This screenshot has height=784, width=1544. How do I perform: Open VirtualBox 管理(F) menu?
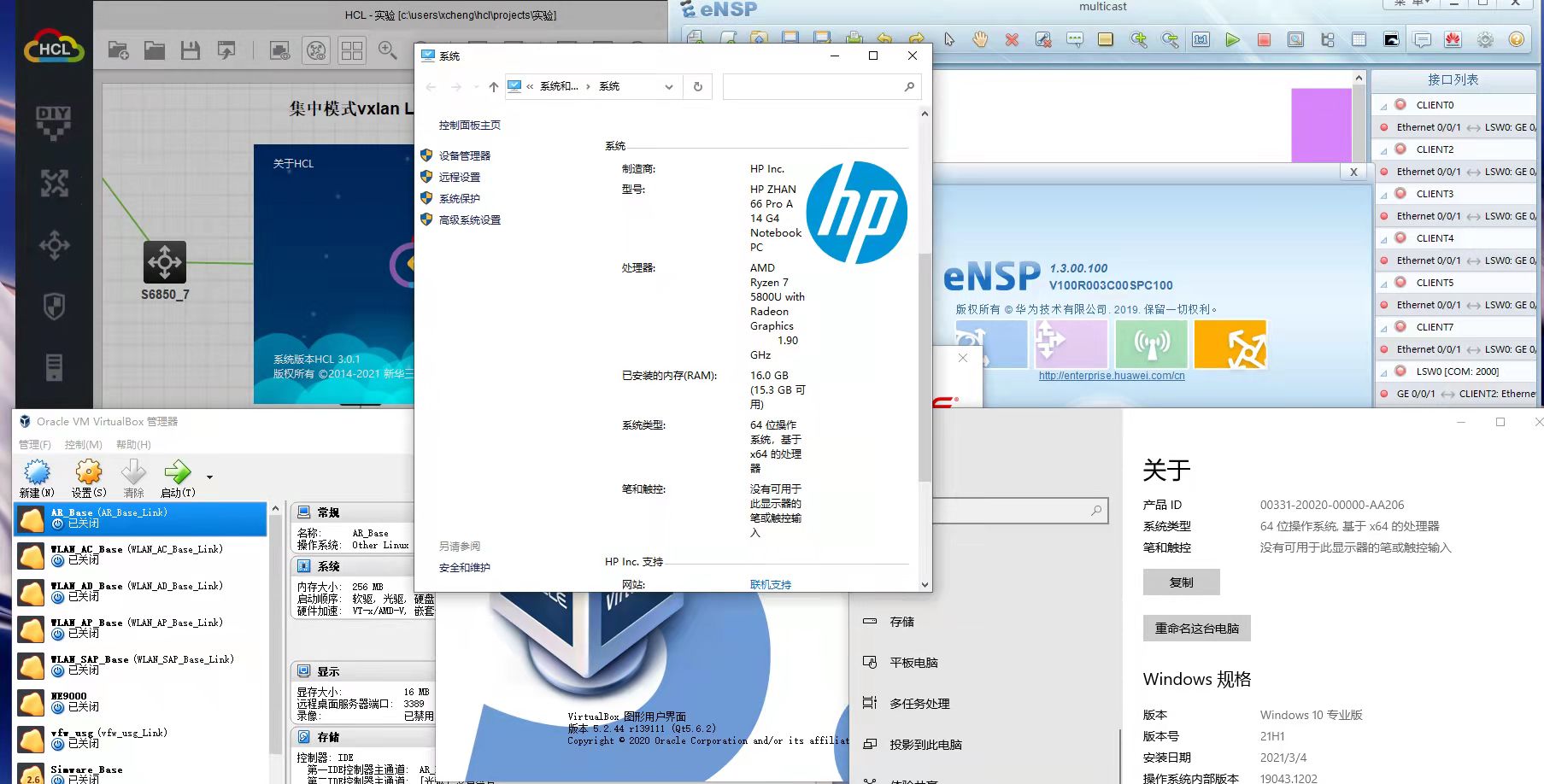coord(35,445)
